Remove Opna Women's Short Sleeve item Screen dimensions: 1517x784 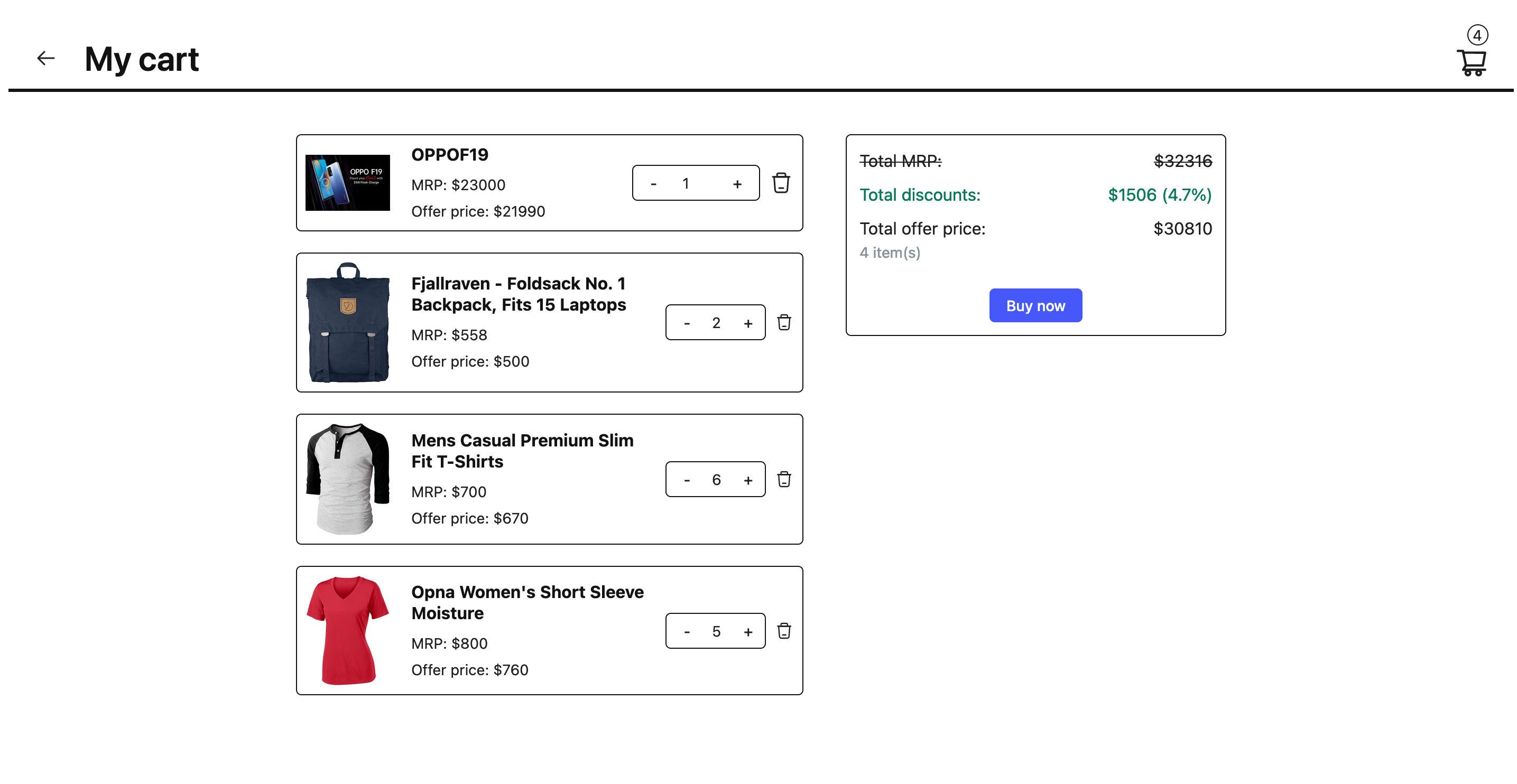tap(784, 631)
